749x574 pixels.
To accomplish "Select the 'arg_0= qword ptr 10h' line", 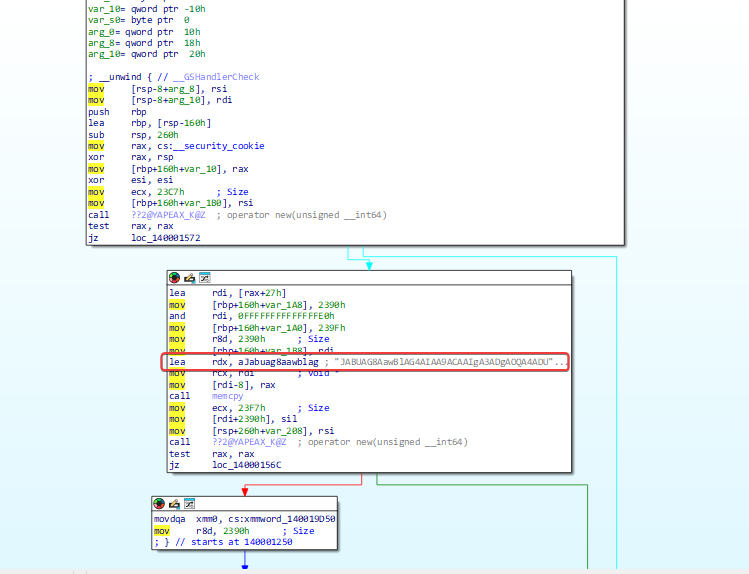I will pos(144,32).
